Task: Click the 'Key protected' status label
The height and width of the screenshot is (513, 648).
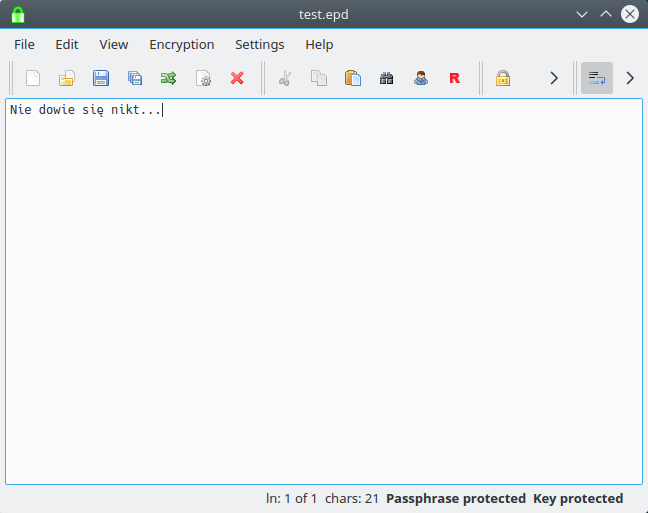Action: tap(578, 499)
